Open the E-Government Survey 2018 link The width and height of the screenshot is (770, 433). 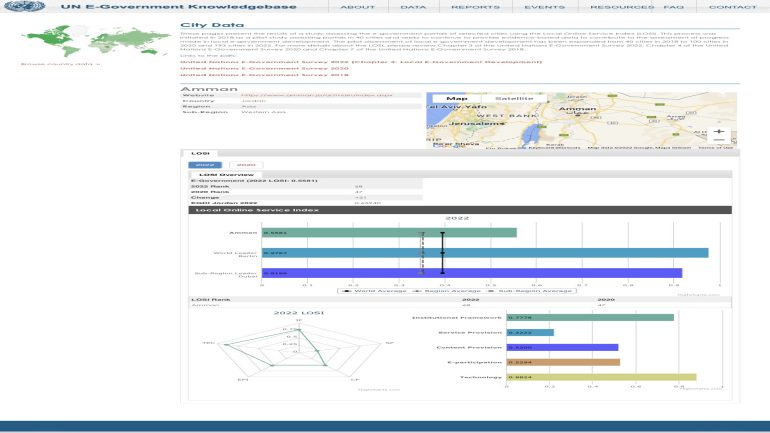point(264,75)
